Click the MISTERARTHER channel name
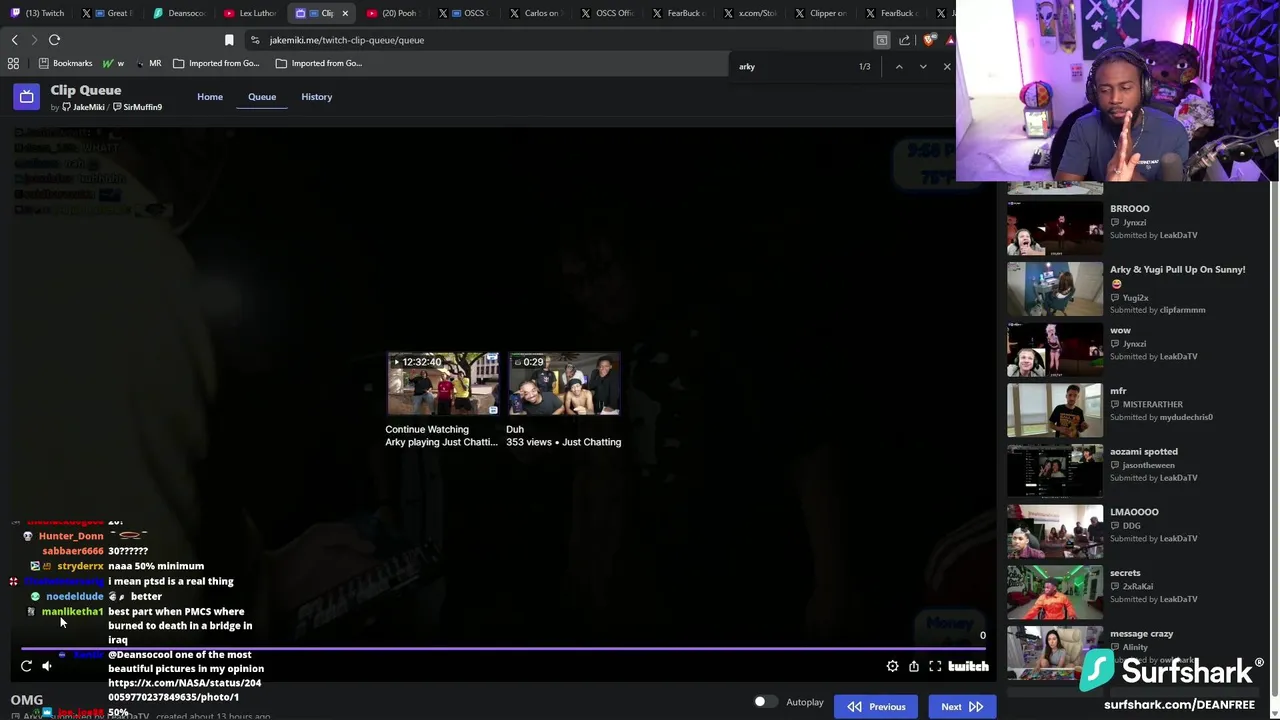This screenshot has width=1280, height=720. pos(1152,405)
